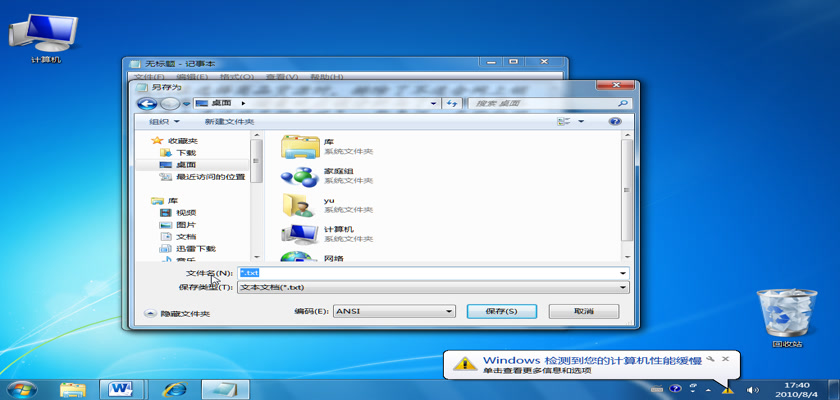The image size is (840, 400).
Task: Open the view options dropdown arrow
Action: click(581, 121)
